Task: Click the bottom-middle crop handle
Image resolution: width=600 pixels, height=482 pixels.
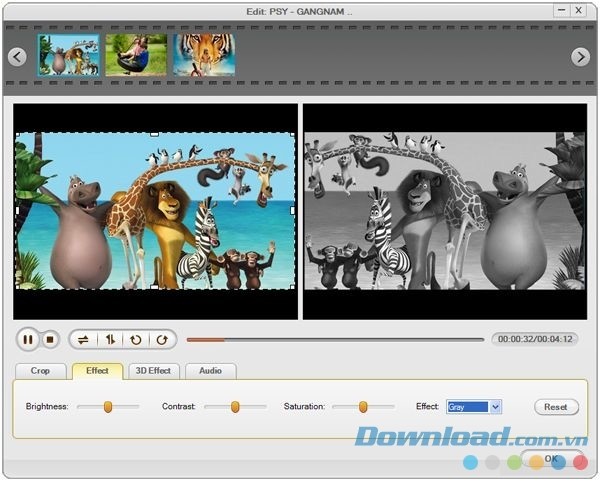Action: click(154, 287)
